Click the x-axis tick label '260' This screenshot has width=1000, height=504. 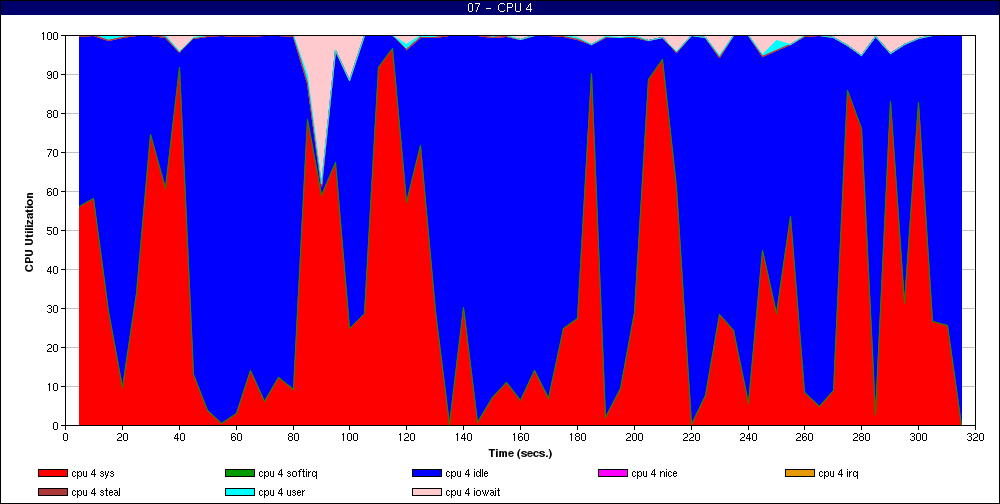pyautogui.click(x=805, y=437)
